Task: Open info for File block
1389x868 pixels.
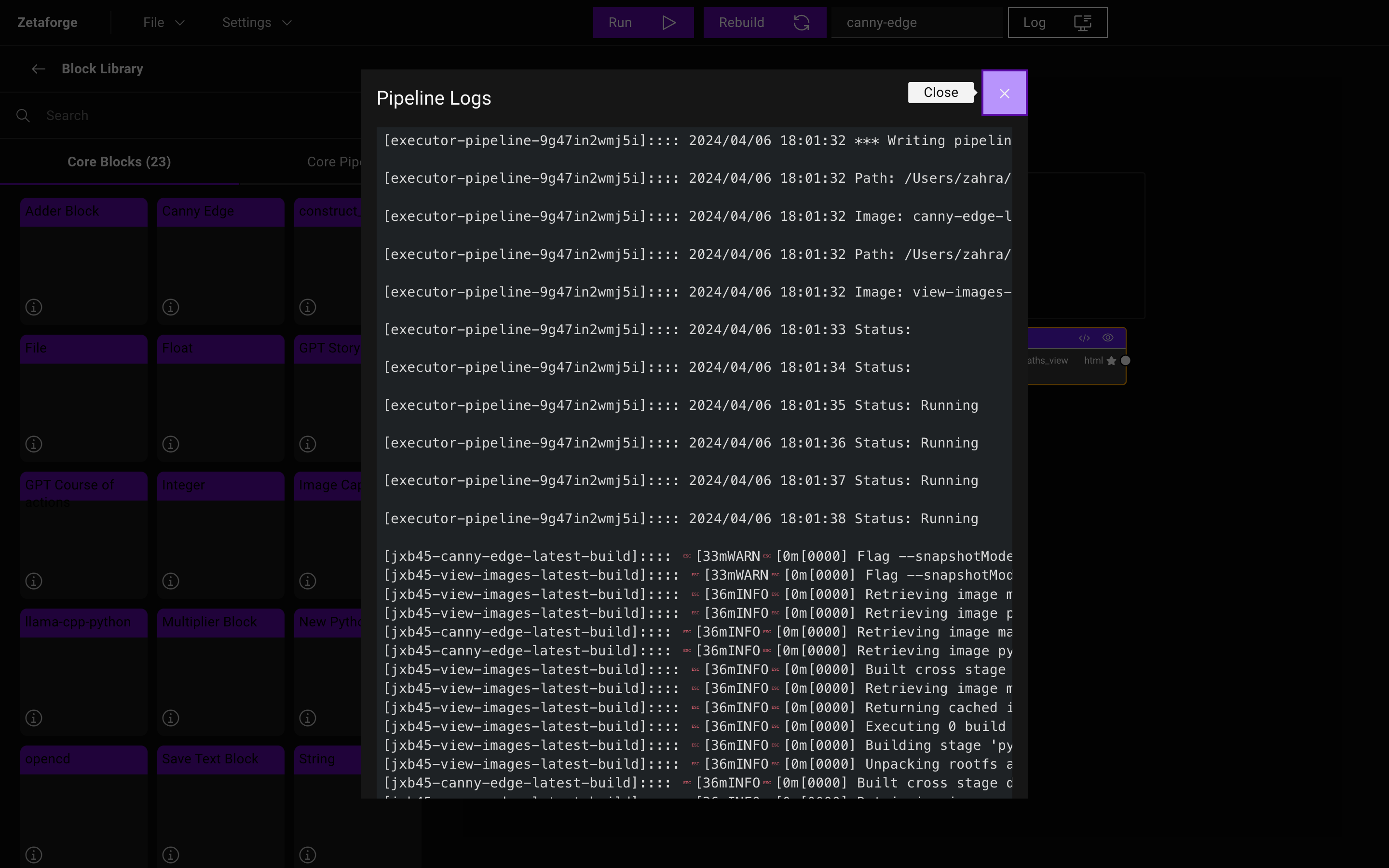Action: pyautogui.click(x=34, y=444)
